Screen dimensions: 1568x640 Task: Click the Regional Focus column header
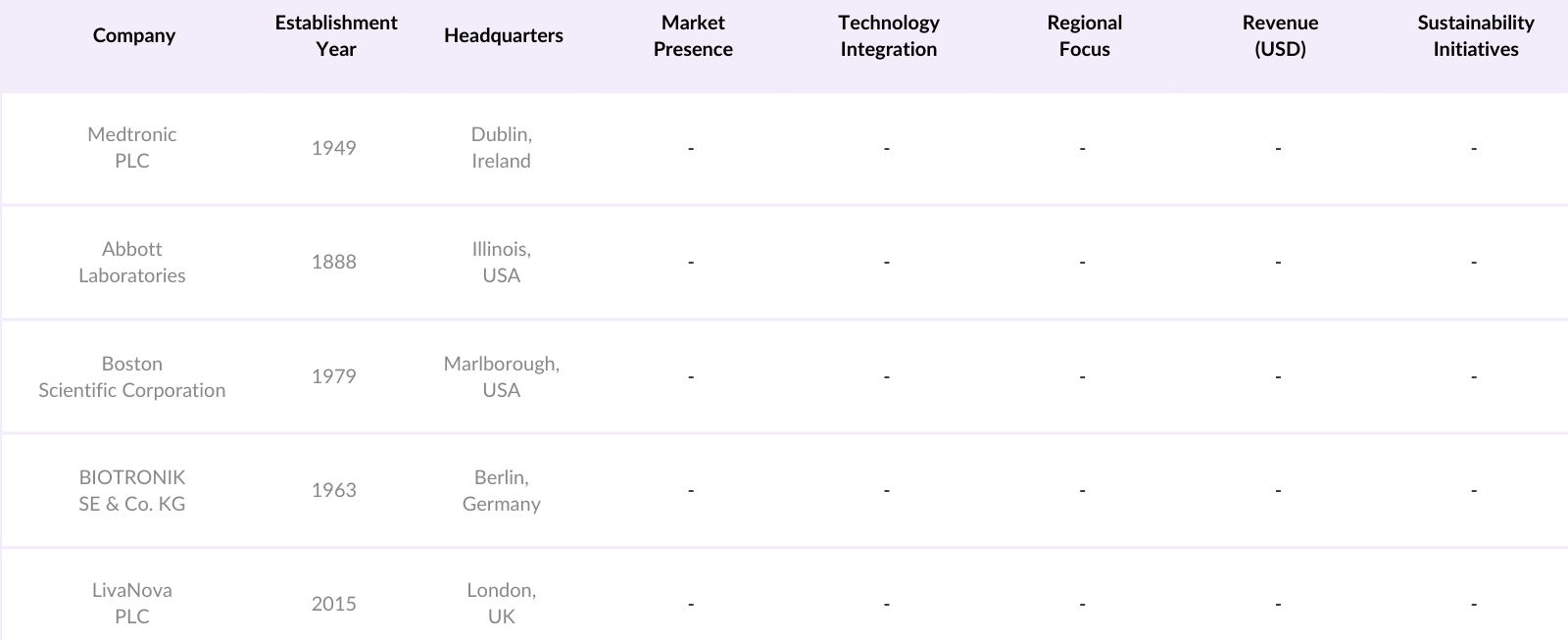pyautogui.click(x=1084, y=35)
